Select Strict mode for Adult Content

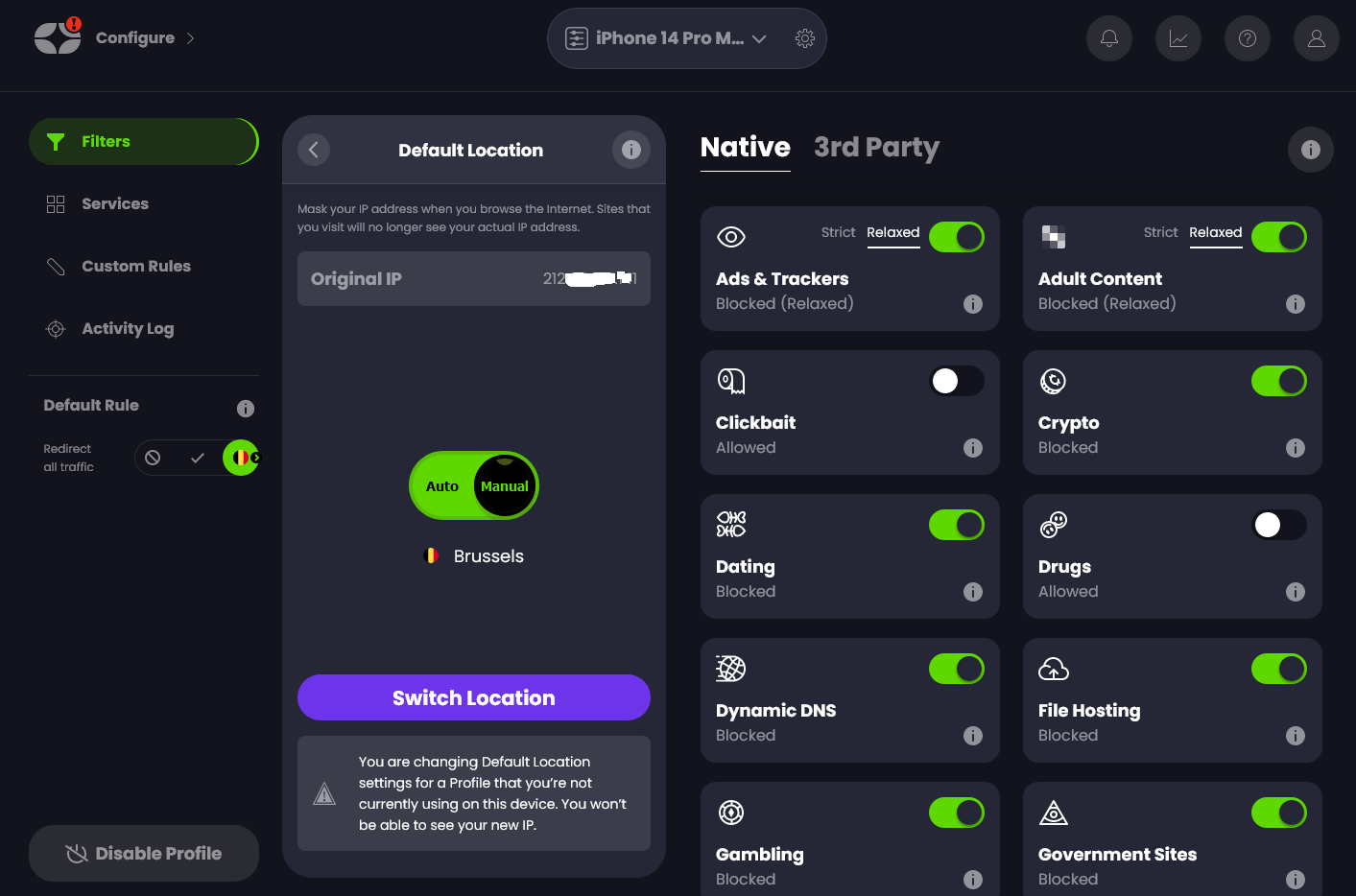coord(1160,232)
